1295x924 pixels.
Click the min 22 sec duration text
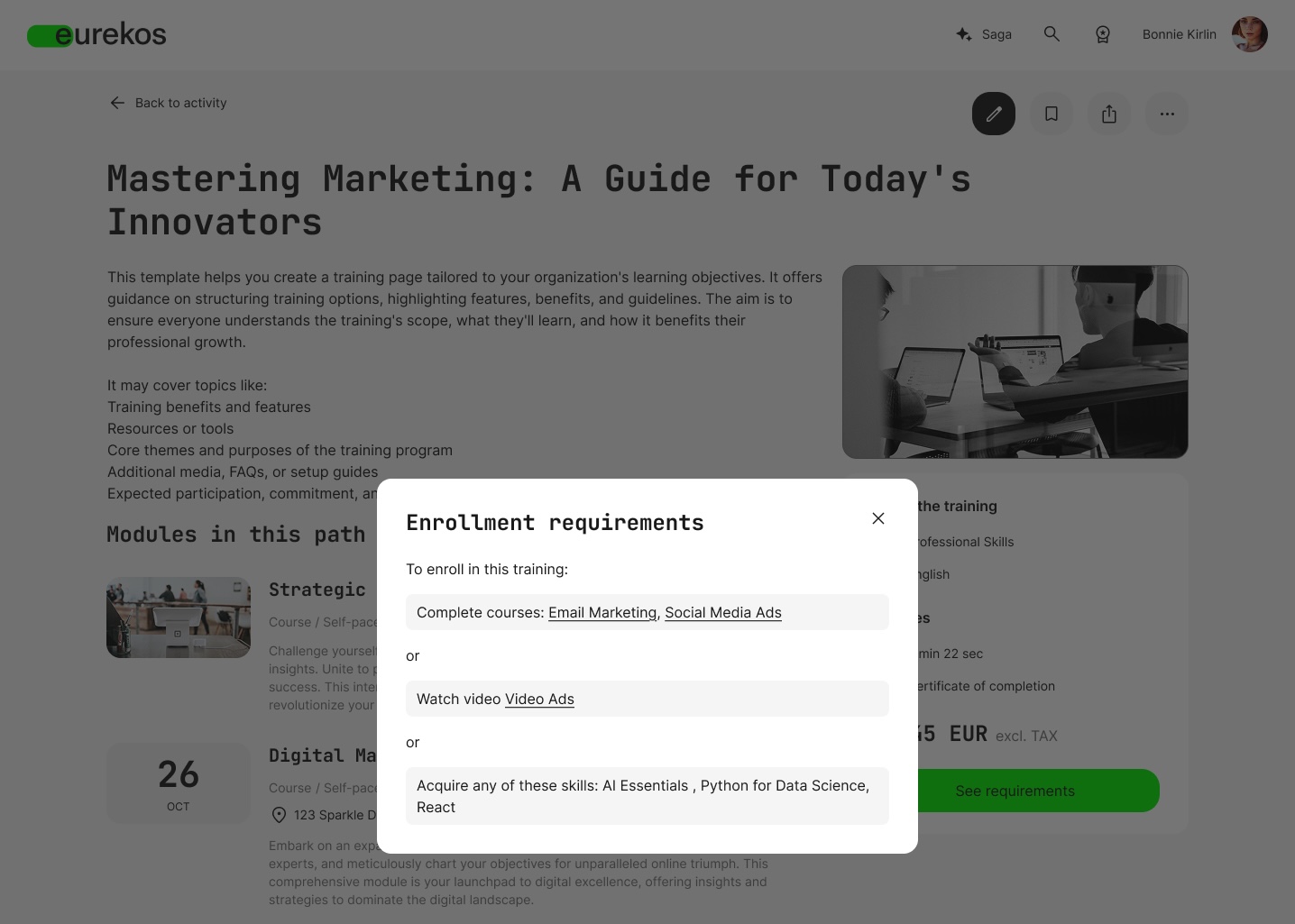951,654
